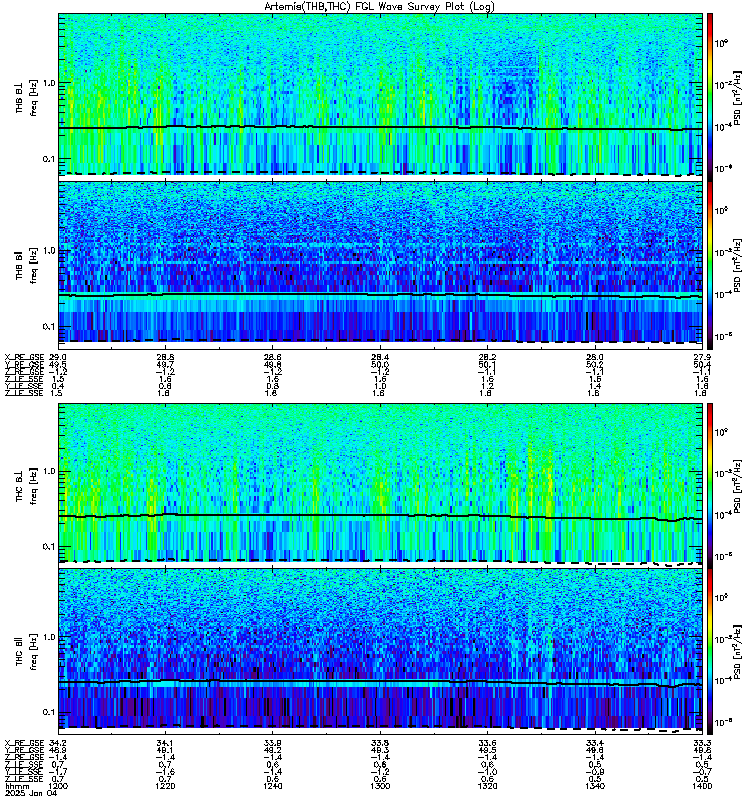Click the color bar beside the THC B-parallel panel
Screen dimensions: 750x800
(710, 652)
